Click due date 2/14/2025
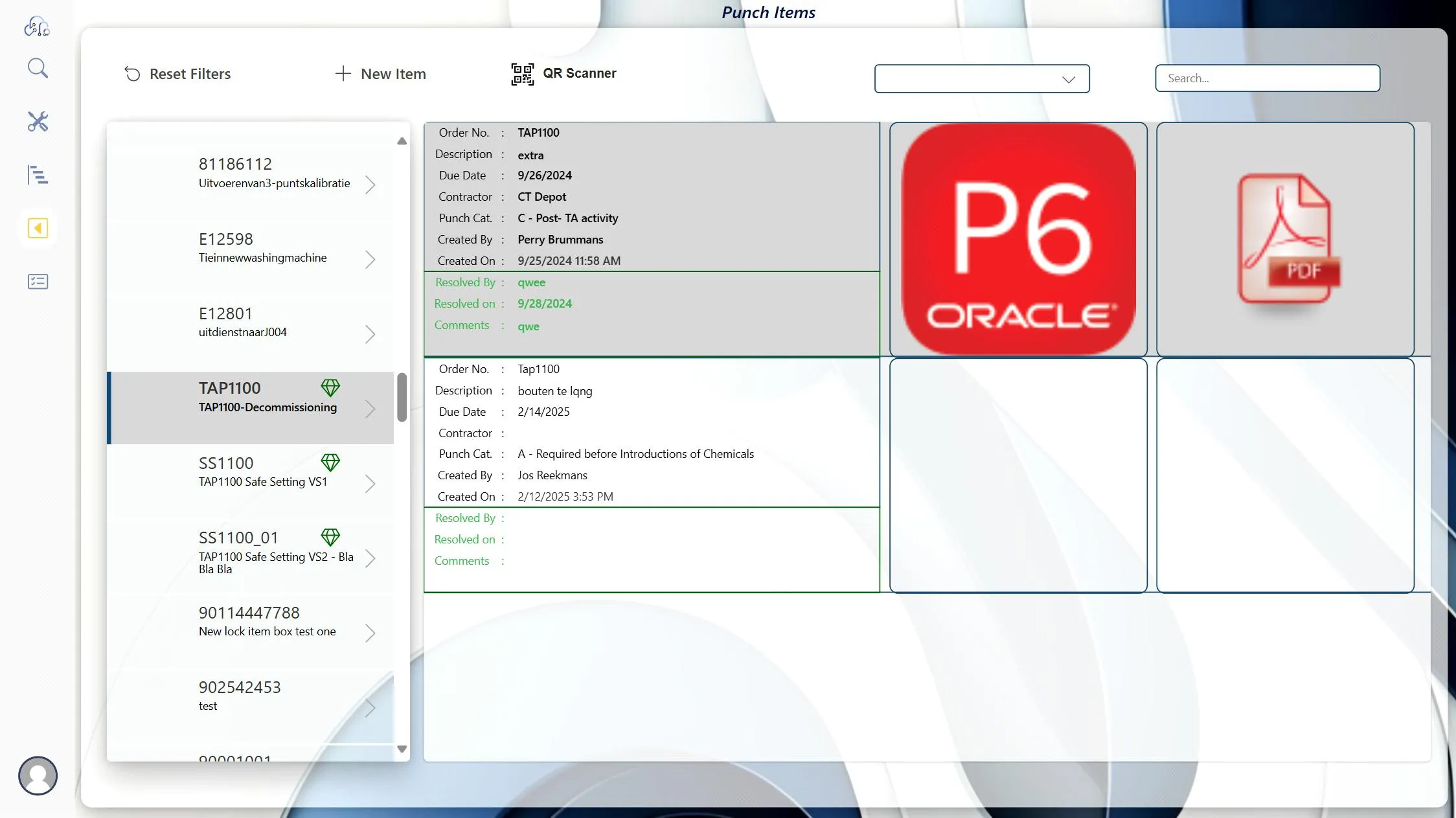 click(x=543, y=412)
